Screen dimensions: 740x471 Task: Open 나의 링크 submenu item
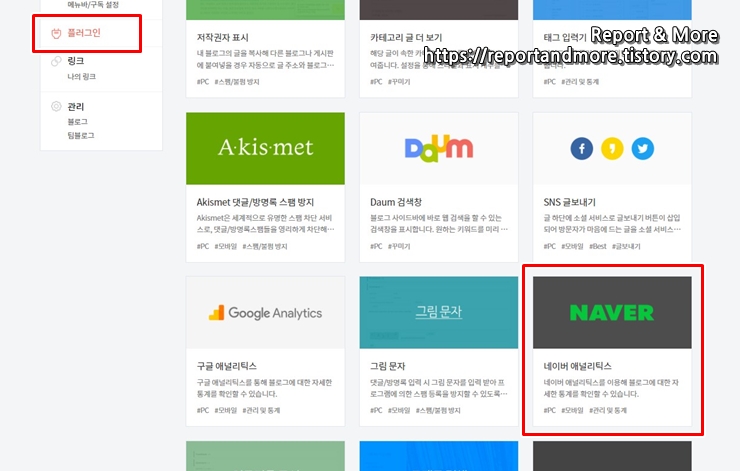pyautogui.click(x=81, y=76)
